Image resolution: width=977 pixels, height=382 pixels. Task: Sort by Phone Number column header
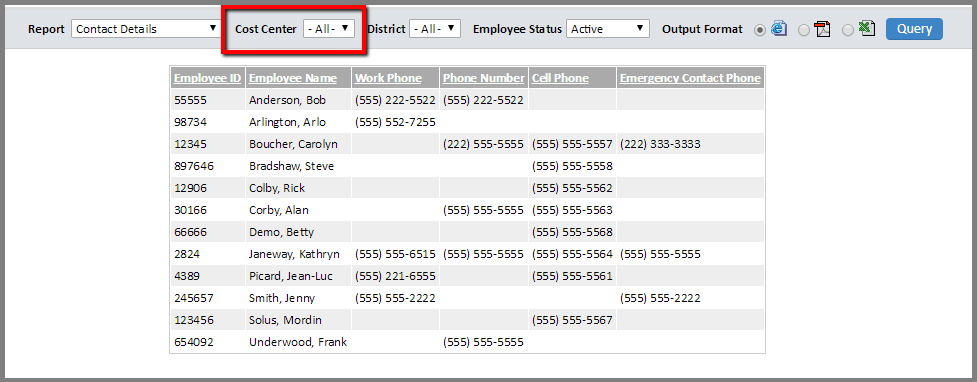tap(484, 78)
